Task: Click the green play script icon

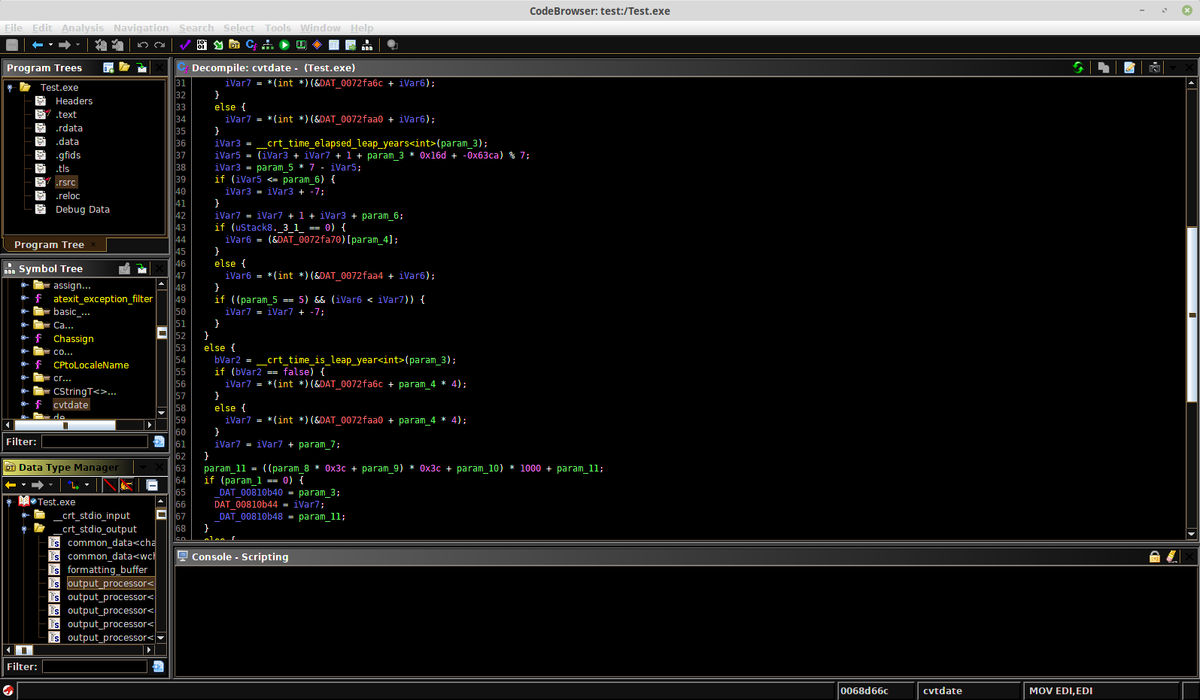Action: (284, 45)
